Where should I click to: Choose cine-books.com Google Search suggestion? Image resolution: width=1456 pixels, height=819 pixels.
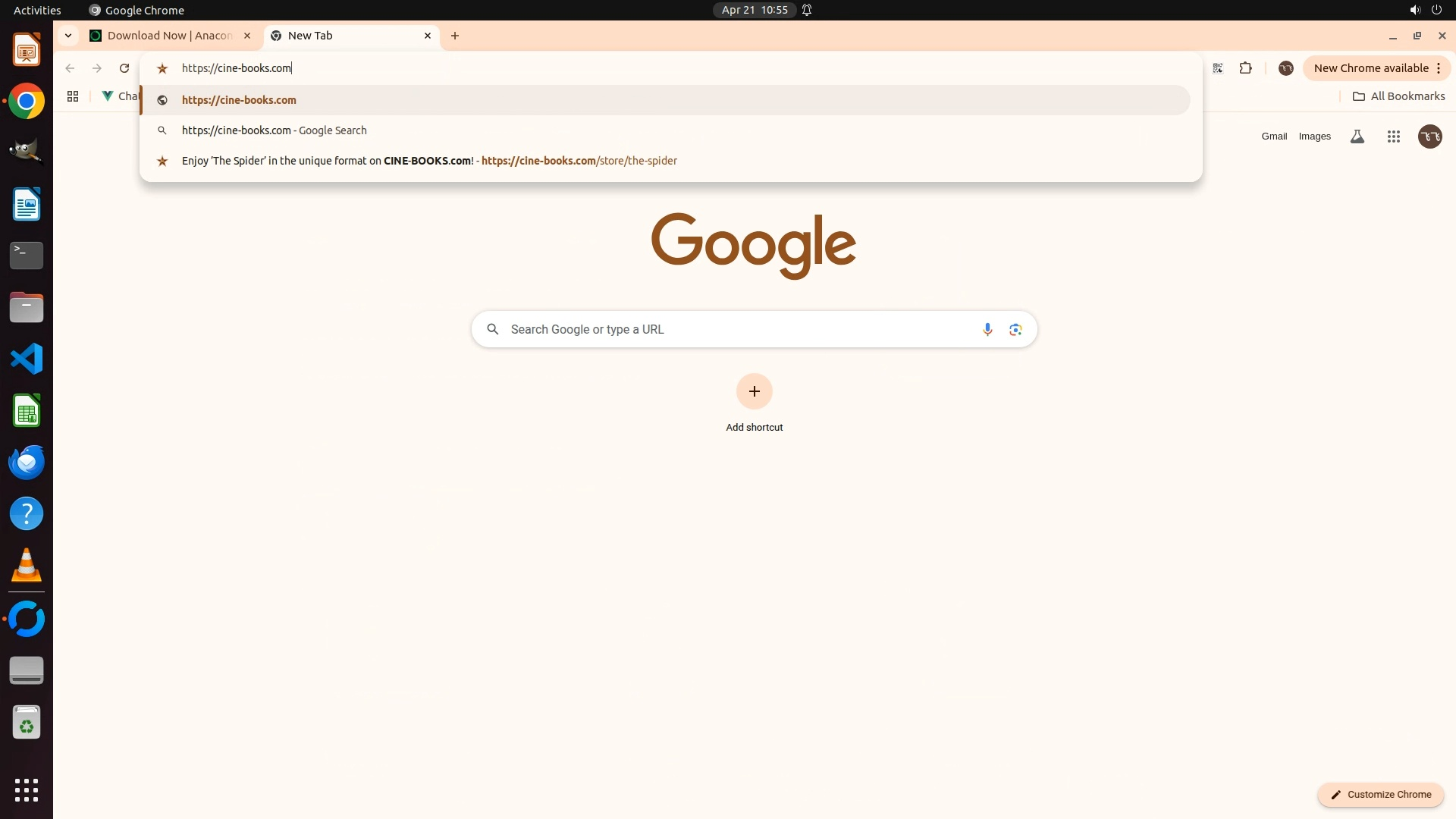click(x=274, y=130)
